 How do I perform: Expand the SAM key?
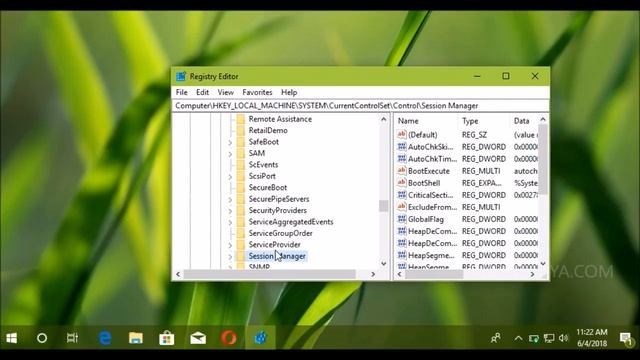230,154
